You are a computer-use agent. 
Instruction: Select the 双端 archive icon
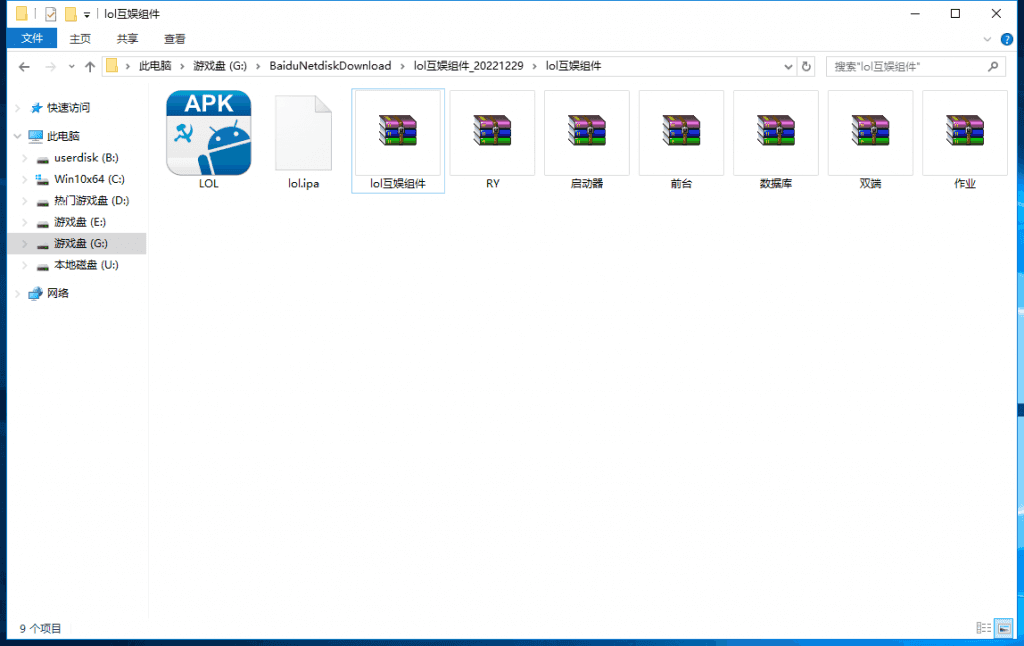point(871,131)
